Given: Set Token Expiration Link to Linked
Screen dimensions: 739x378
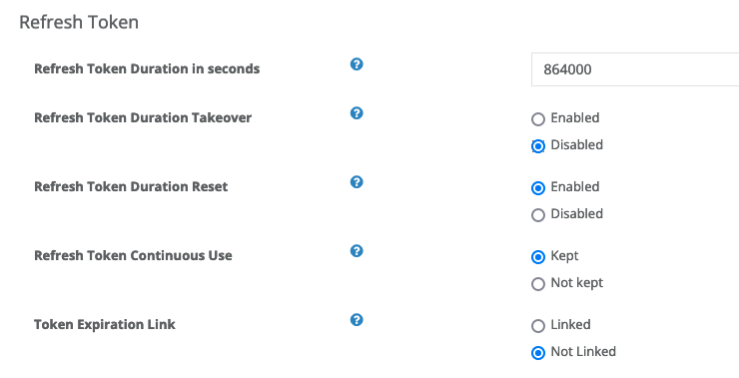Looking at the screenshot, I should pos(538,326).
